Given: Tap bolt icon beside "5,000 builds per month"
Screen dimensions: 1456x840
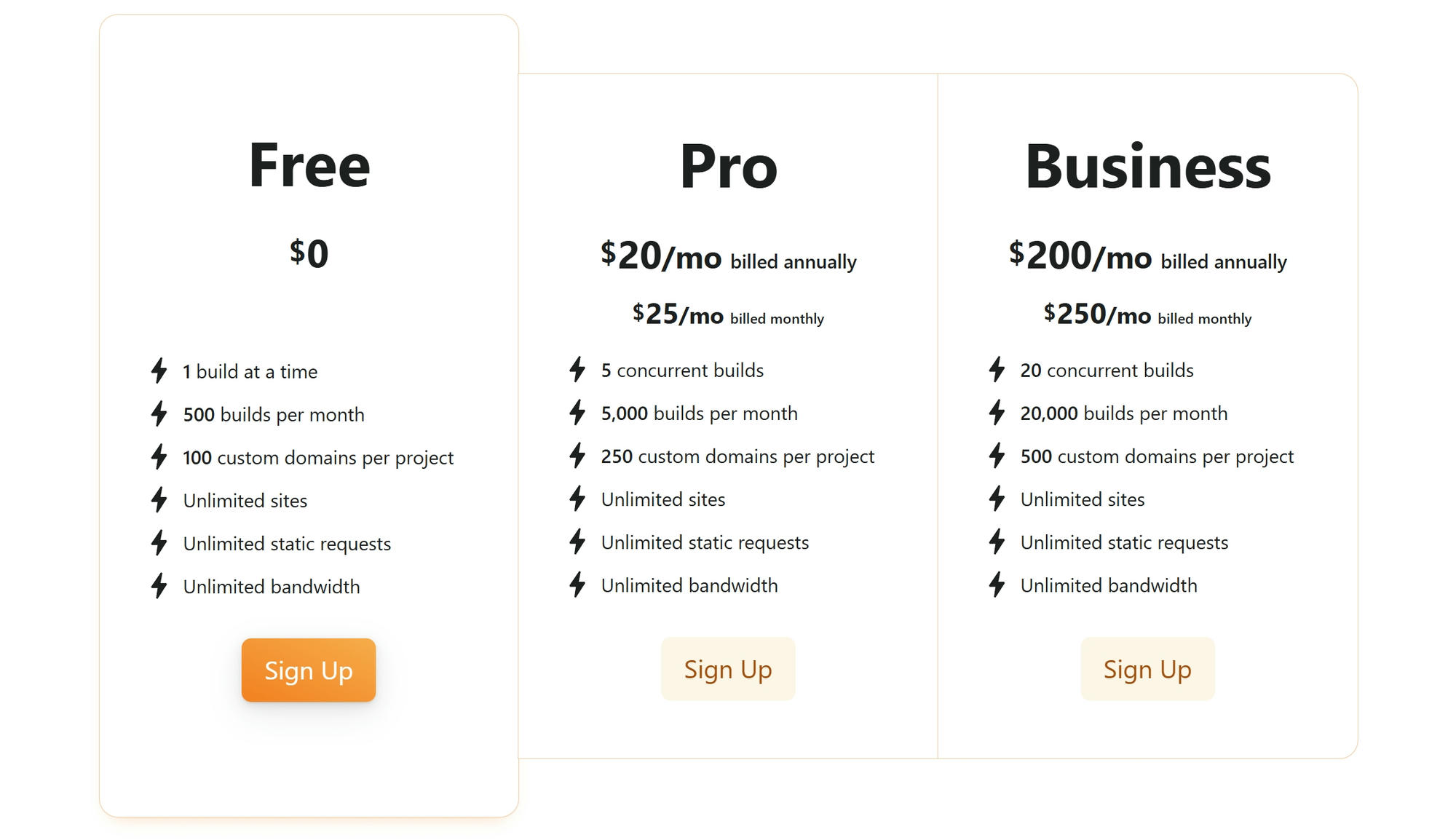Looking at the screenshot, I should pos(577,413).
